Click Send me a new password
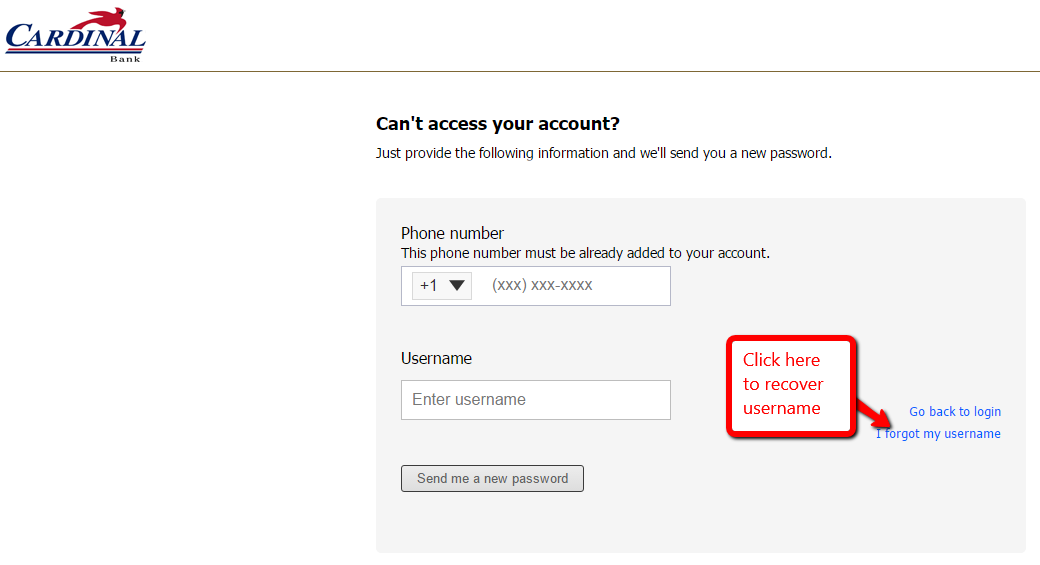1040x565 pixels. [492, 479]
